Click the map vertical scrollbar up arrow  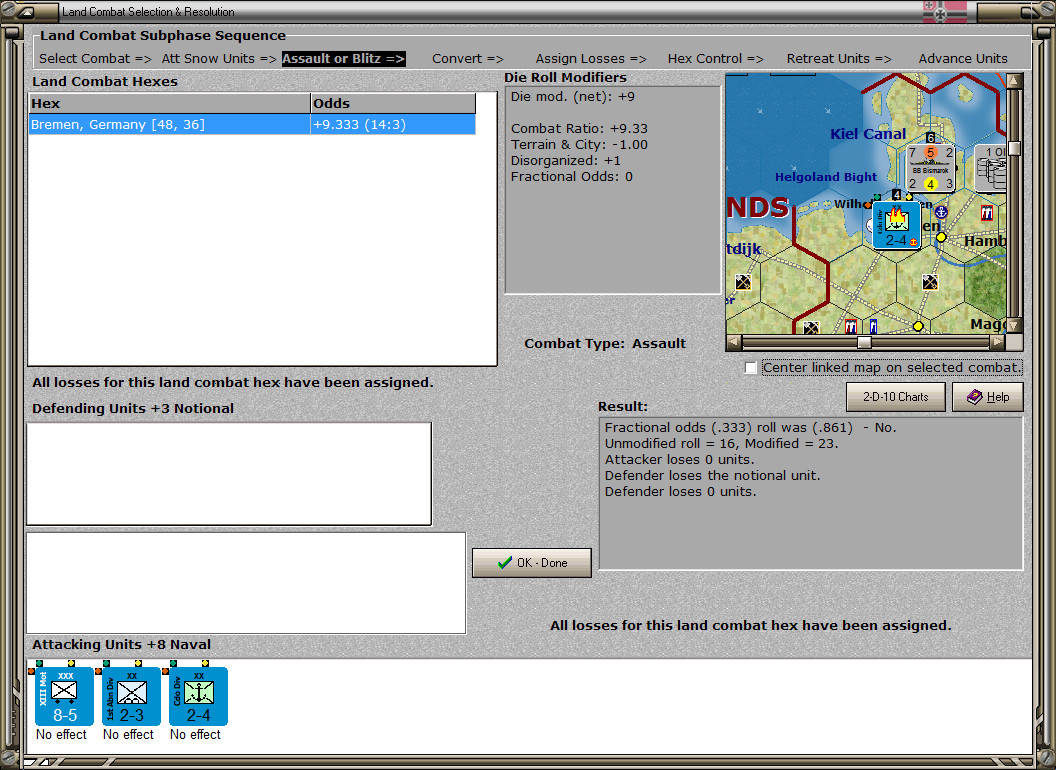[x=1014, y=82]
